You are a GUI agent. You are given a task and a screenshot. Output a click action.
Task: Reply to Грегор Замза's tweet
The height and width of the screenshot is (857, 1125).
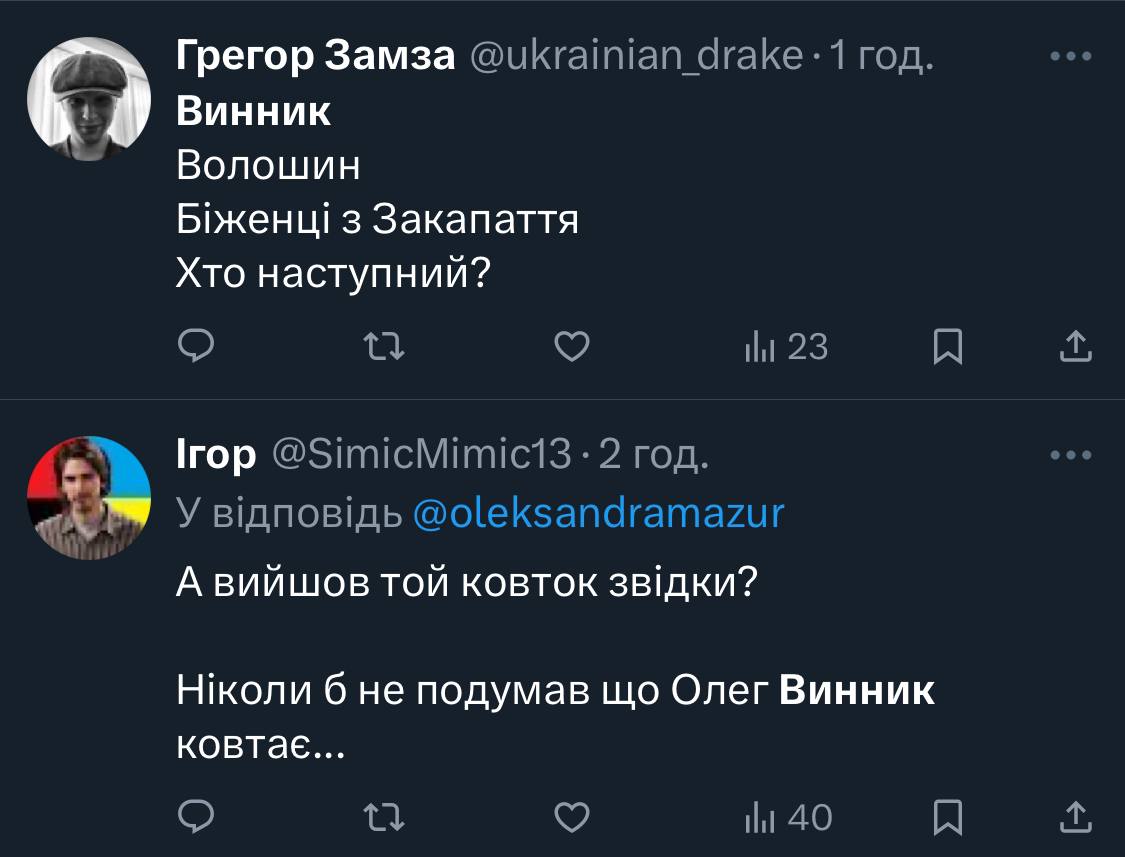tap(196, 347)
